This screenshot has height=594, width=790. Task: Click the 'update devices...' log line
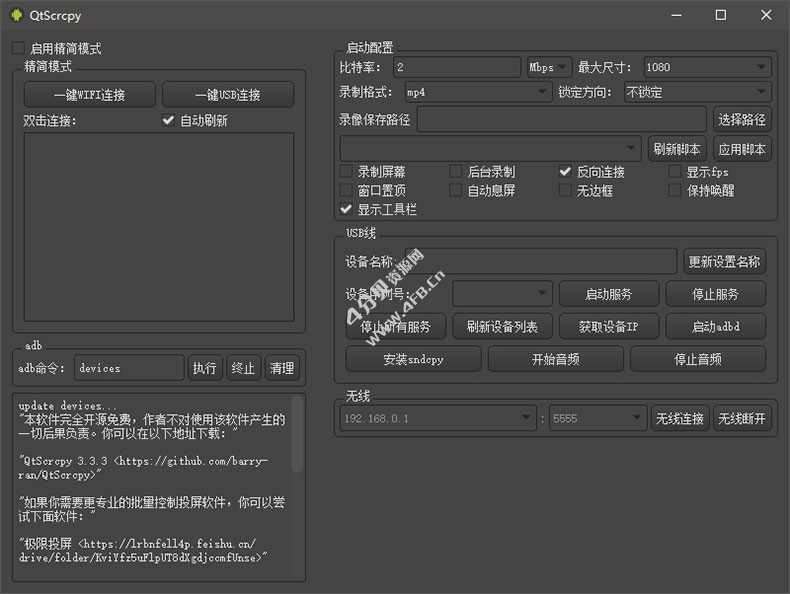(68, 406)
